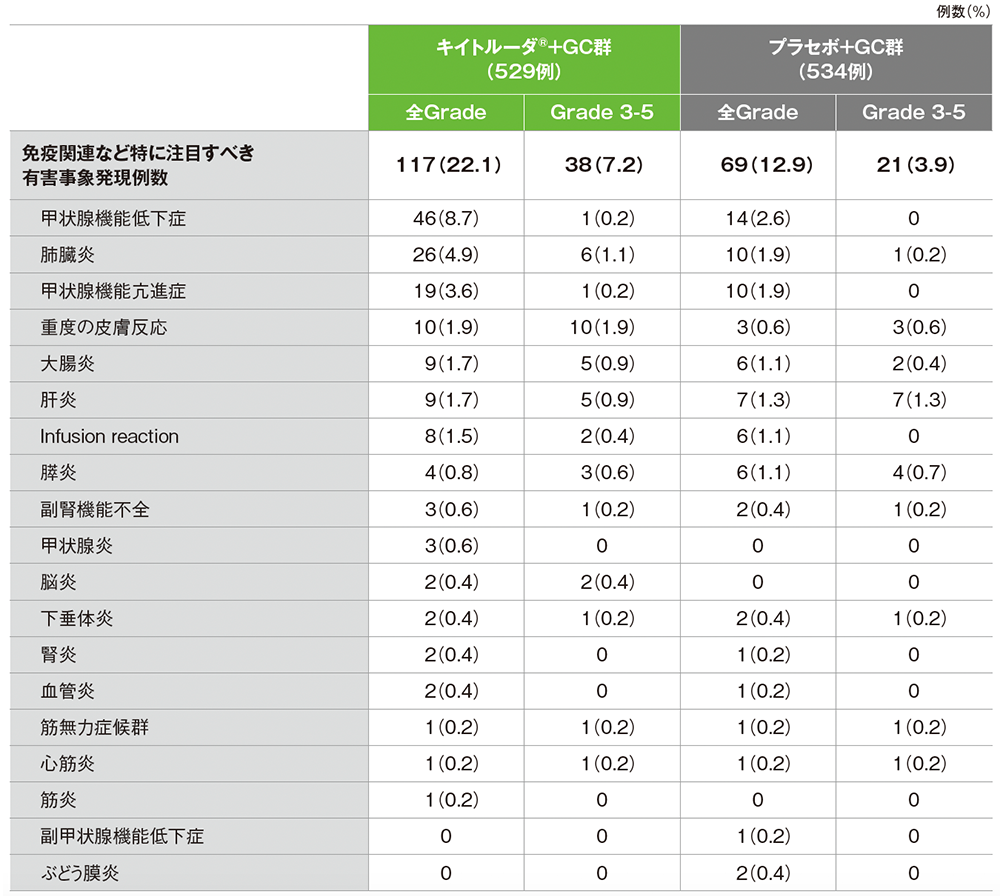Click 1(0.2) in the 血管炎 row
The height and width of the screenshot is (896, 1000).
pos(763,691)
